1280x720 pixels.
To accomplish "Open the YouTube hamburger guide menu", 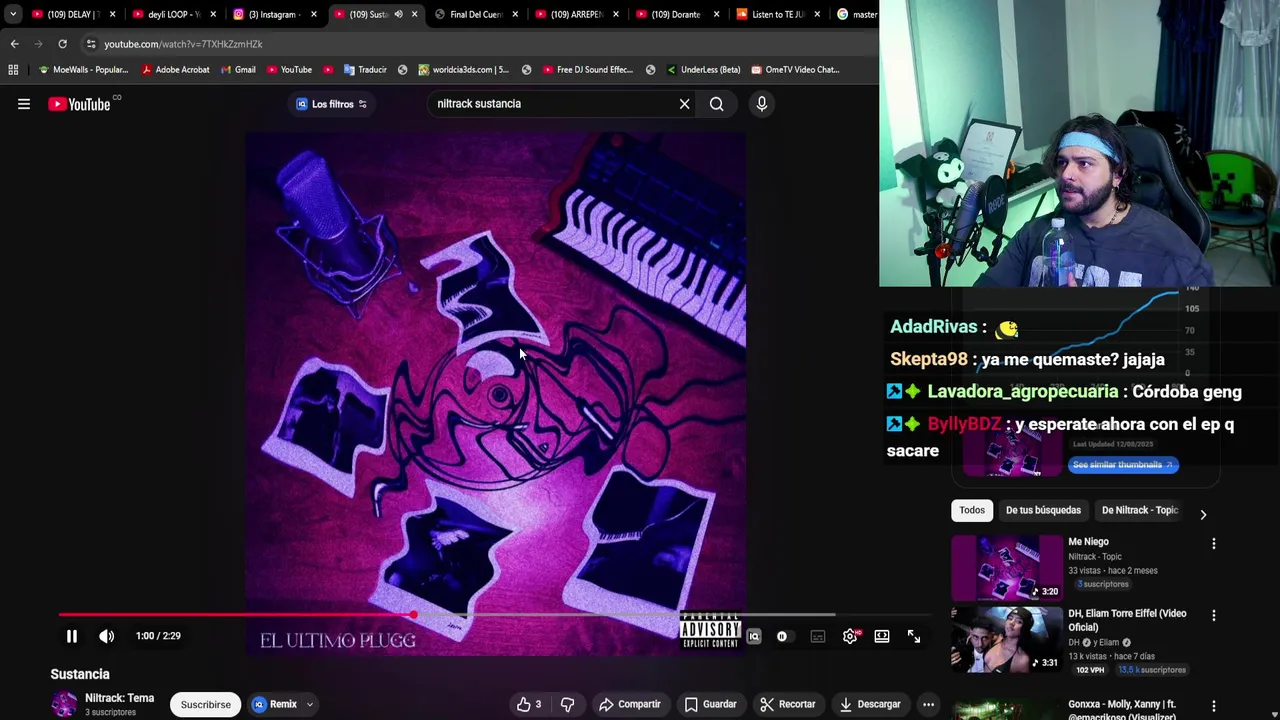I will coord(24,104).
